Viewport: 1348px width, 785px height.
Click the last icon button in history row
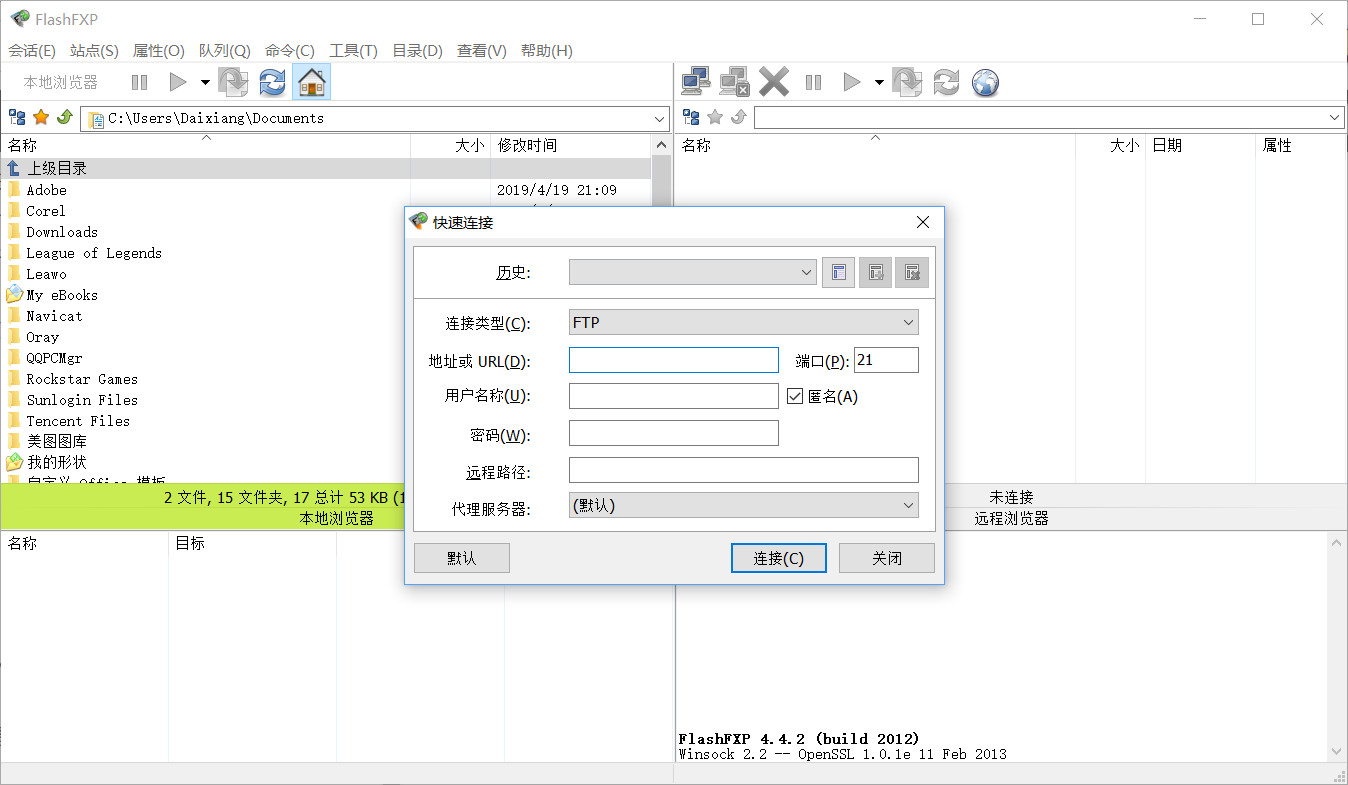pos(911,272)
